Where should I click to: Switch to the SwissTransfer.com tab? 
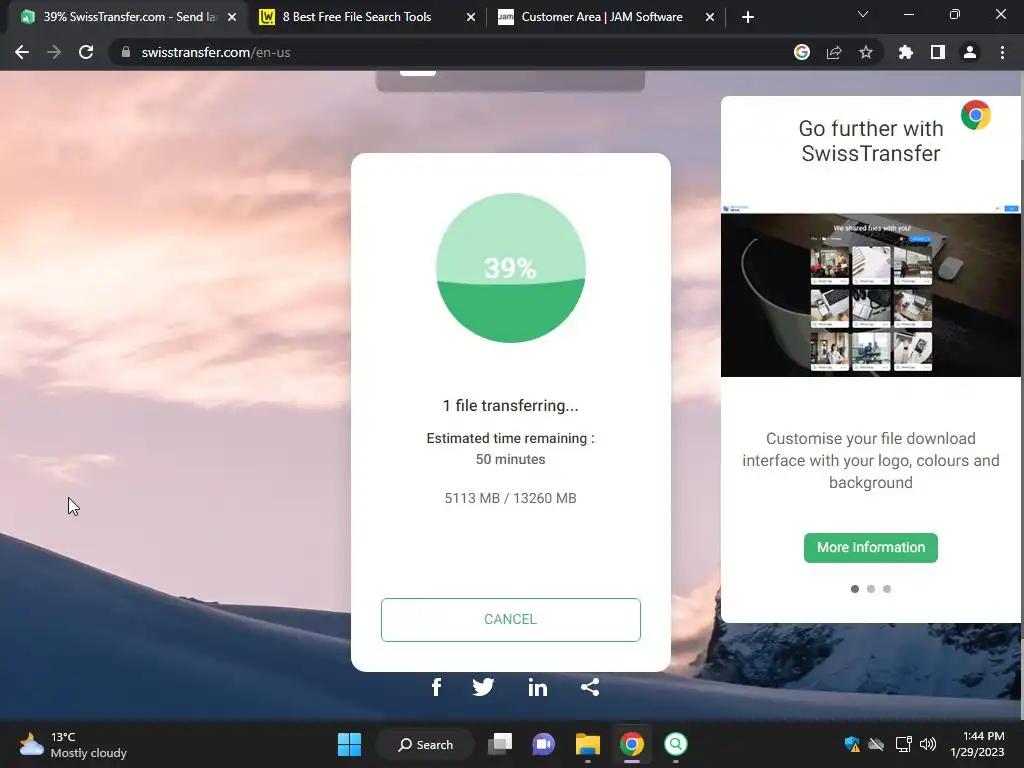129,17
